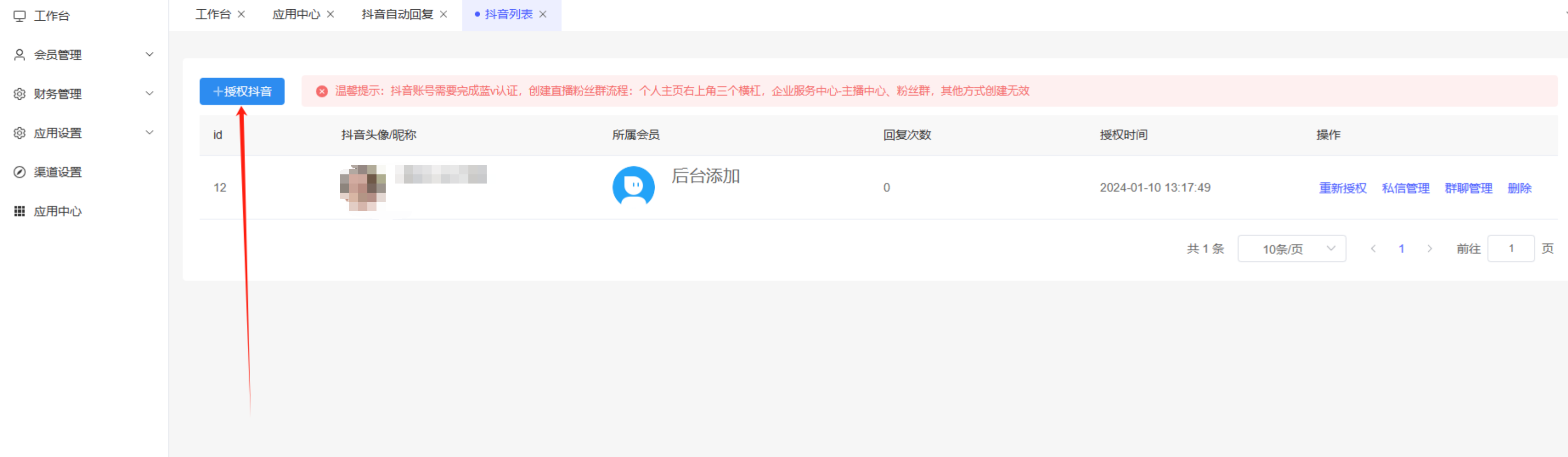Open the 10条/页 page size dropdown
The width and height of the screenshot is (1568, 457).
tap(1292, 248)
